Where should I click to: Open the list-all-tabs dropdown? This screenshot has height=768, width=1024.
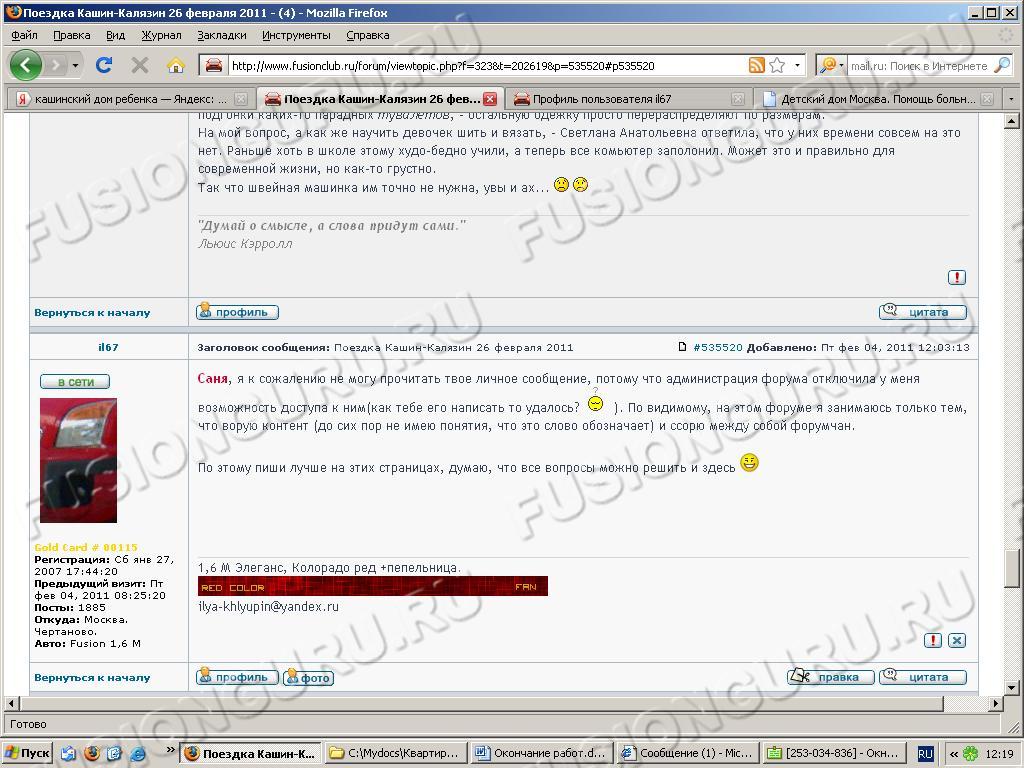(x=1012, y=99)
